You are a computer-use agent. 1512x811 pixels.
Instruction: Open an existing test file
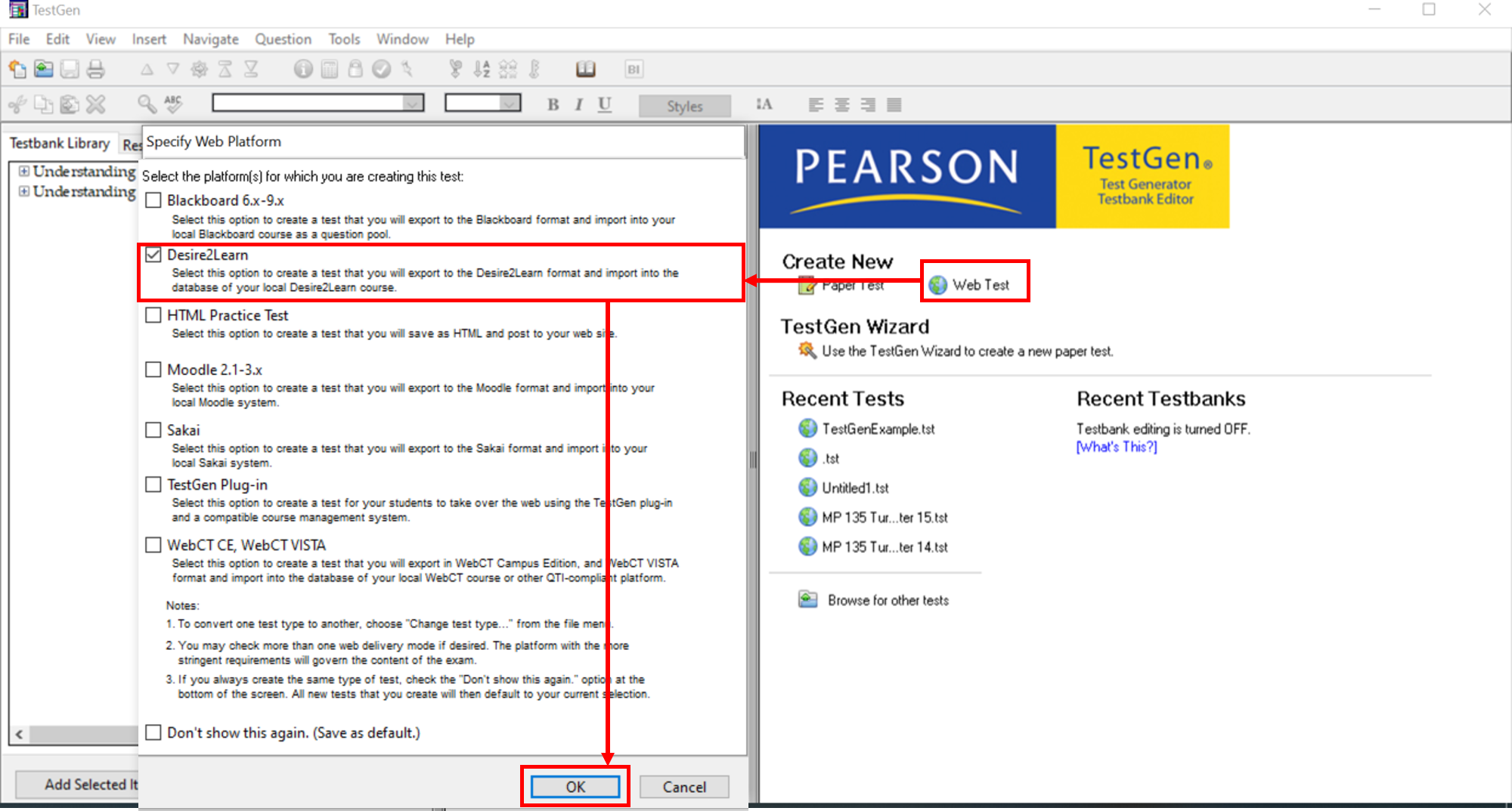coord(44,69)
